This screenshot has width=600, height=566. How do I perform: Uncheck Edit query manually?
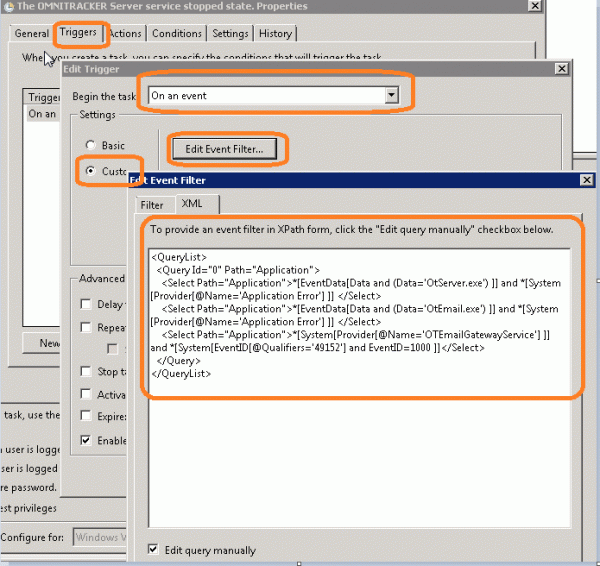153,550
